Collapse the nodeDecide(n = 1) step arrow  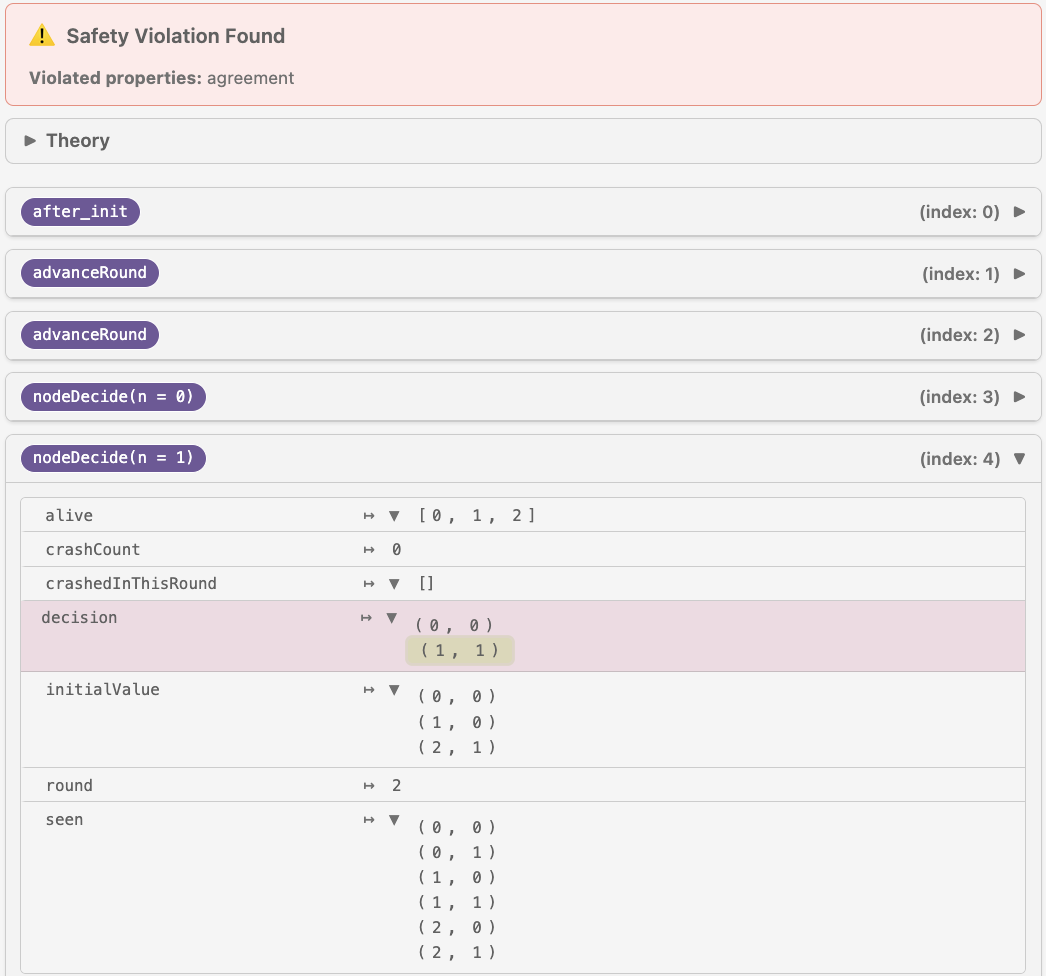(1019, 459)
